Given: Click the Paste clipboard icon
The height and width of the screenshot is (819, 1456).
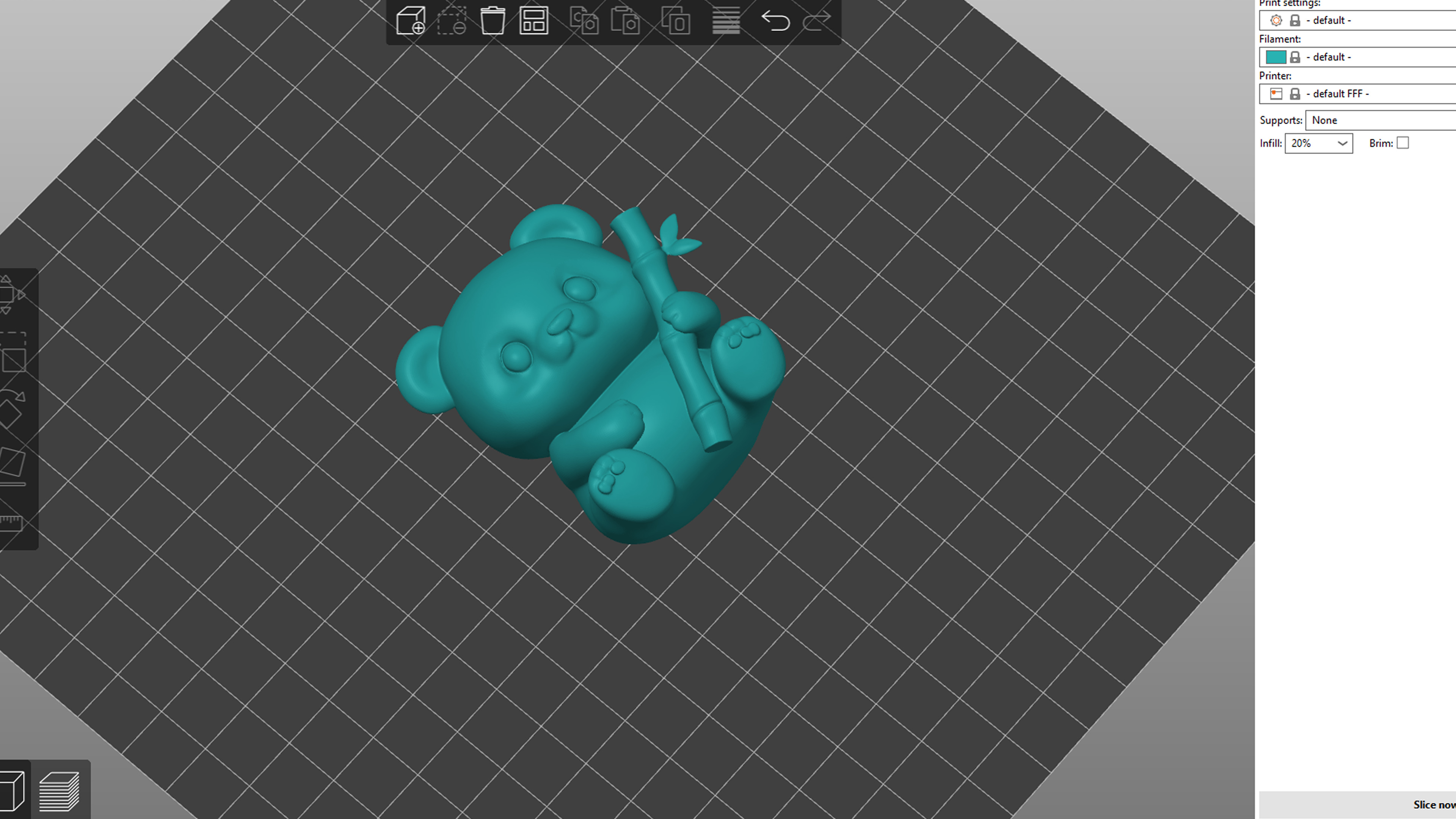Looking at the screenshot, I should click(x=626, y=21).
